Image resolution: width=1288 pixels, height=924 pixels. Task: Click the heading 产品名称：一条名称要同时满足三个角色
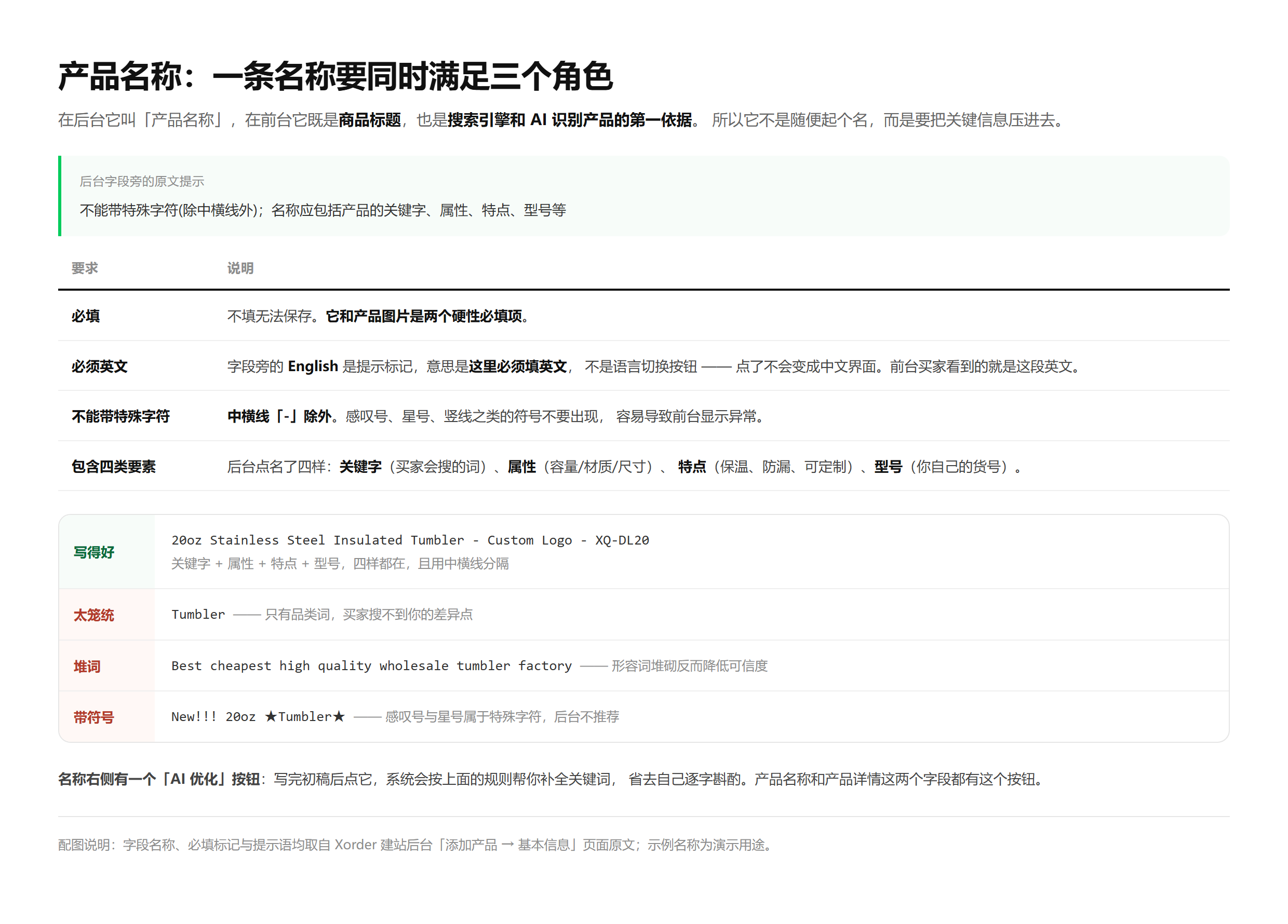[336, 76]
